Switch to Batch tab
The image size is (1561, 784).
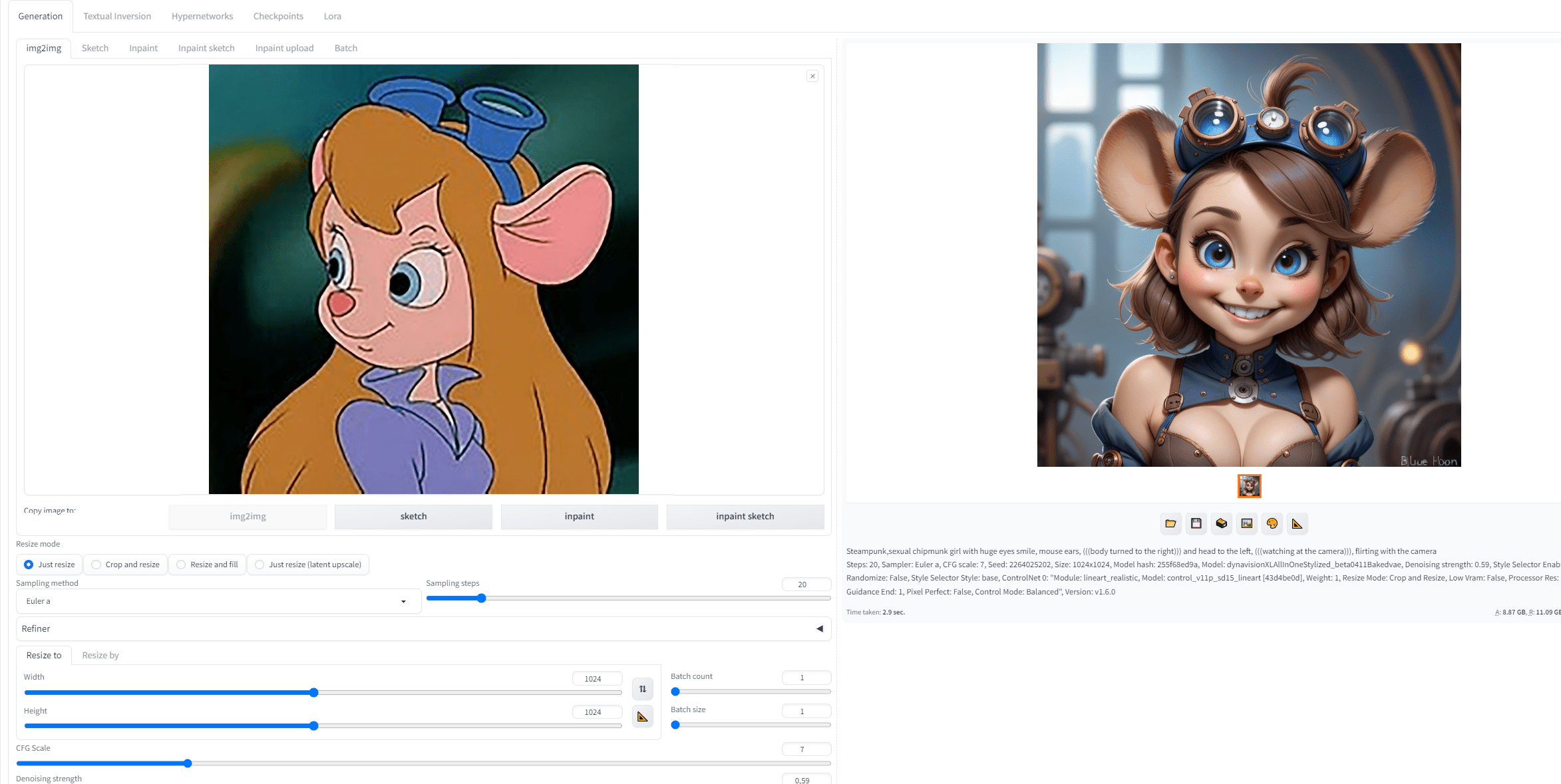point(346,48)
